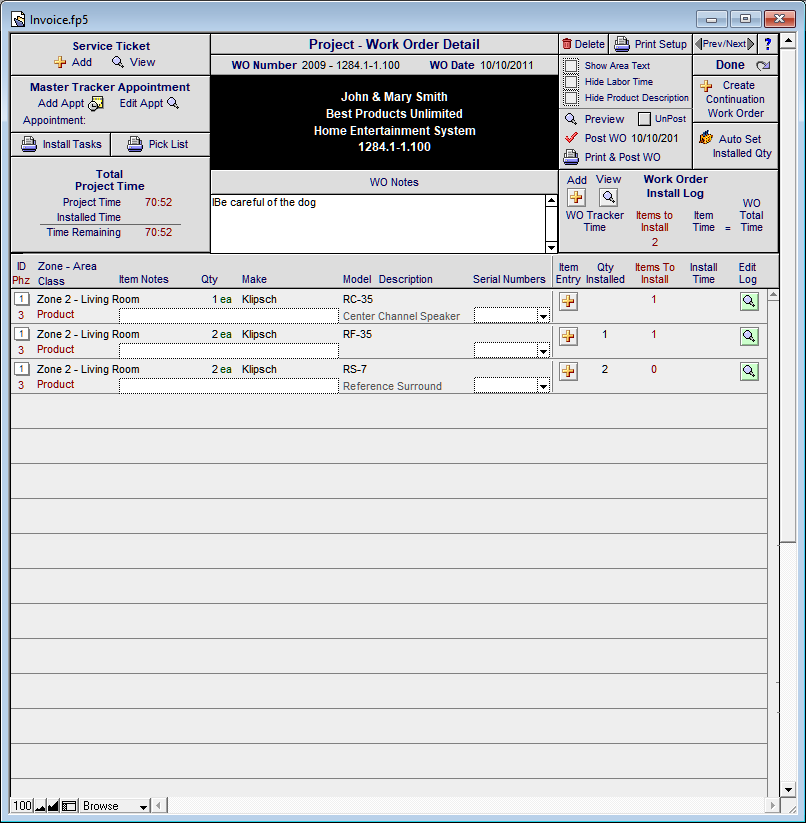Toggle status area control icon
Viewport: 806px width, 823px height.
(69, 806)
